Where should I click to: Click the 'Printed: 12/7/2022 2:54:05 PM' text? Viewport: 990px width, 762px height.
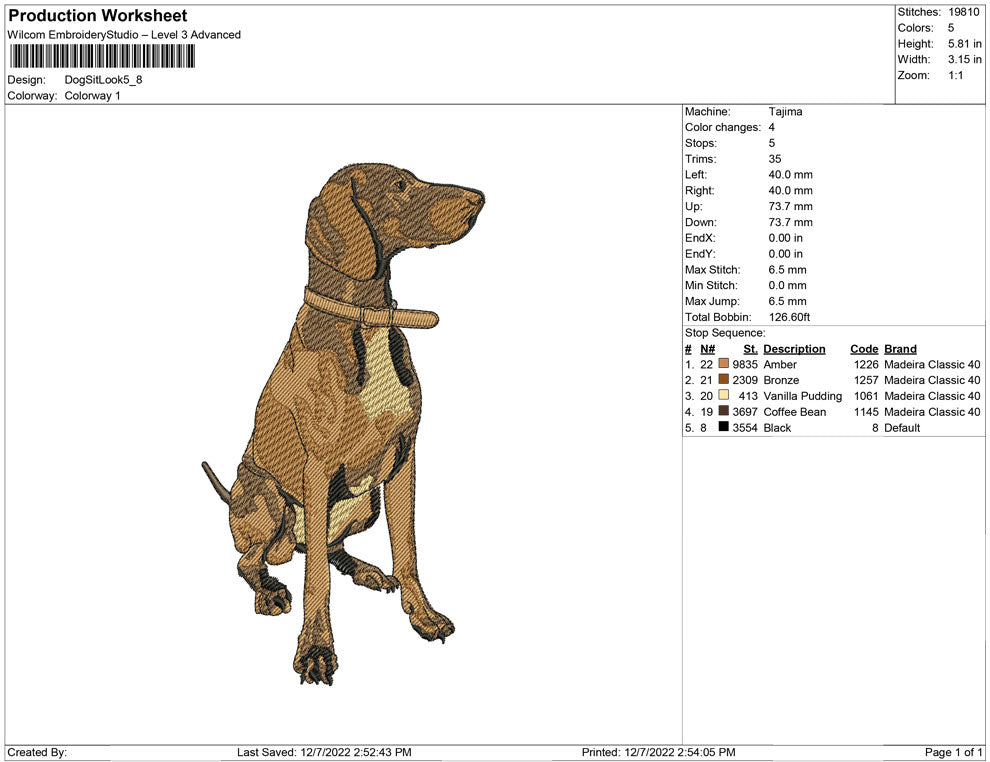[659, 752]
